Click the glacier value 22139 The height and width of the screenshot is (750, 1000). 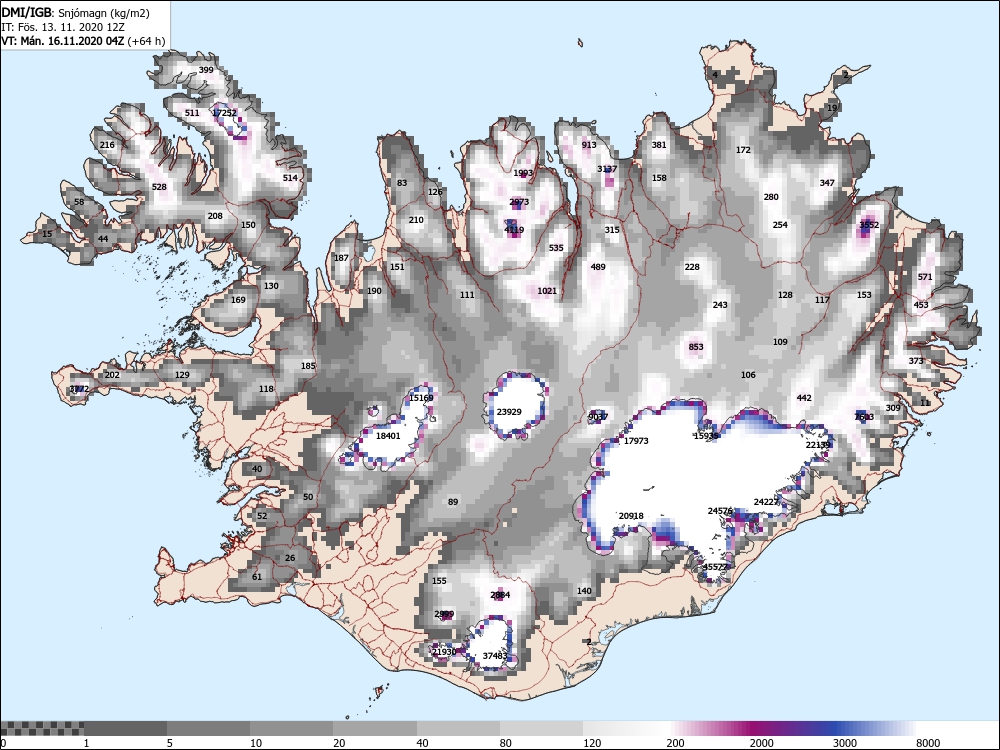click(818, 445)
